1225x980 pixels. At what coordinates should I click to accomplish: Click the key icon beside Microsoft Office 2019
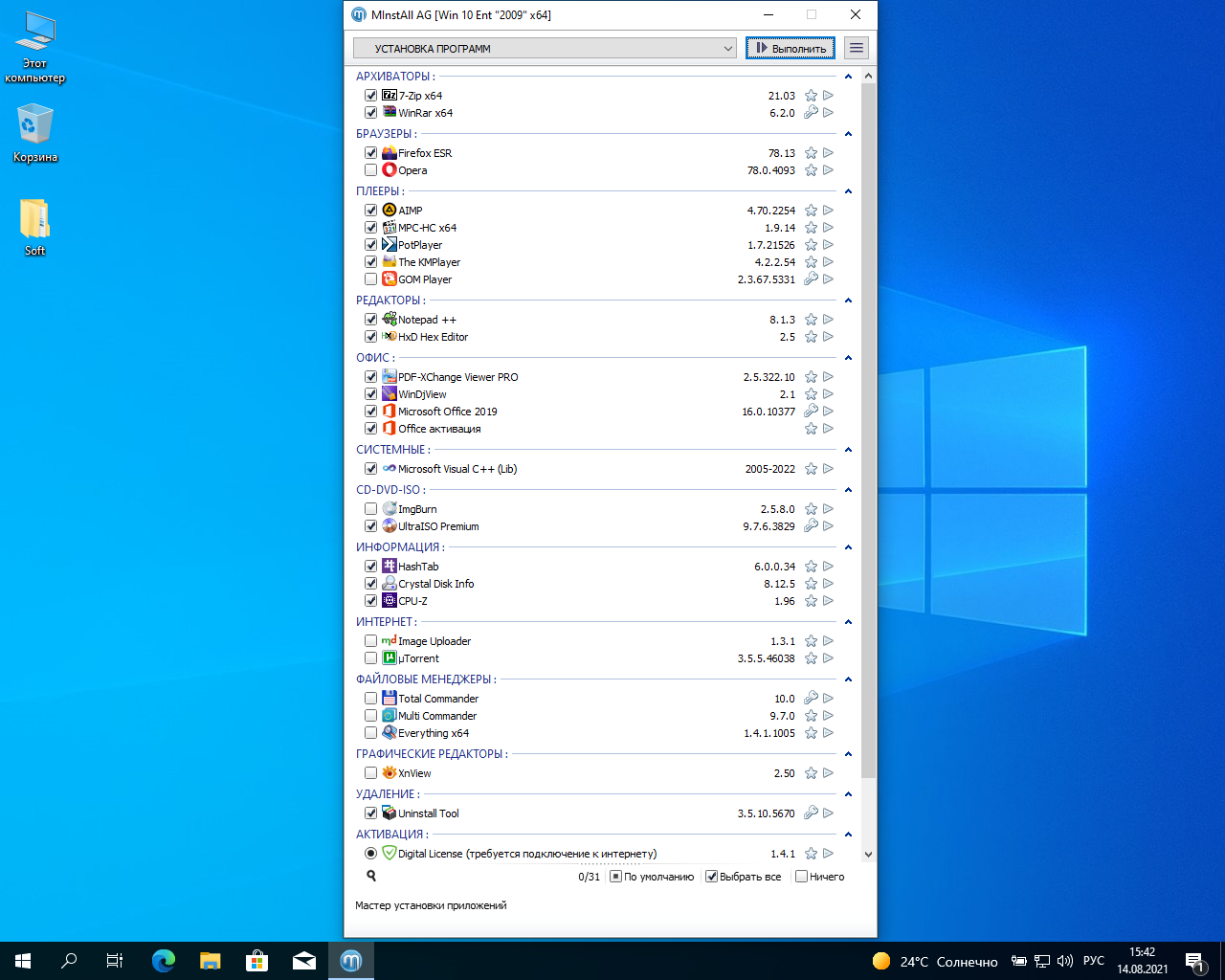point(811,412)
